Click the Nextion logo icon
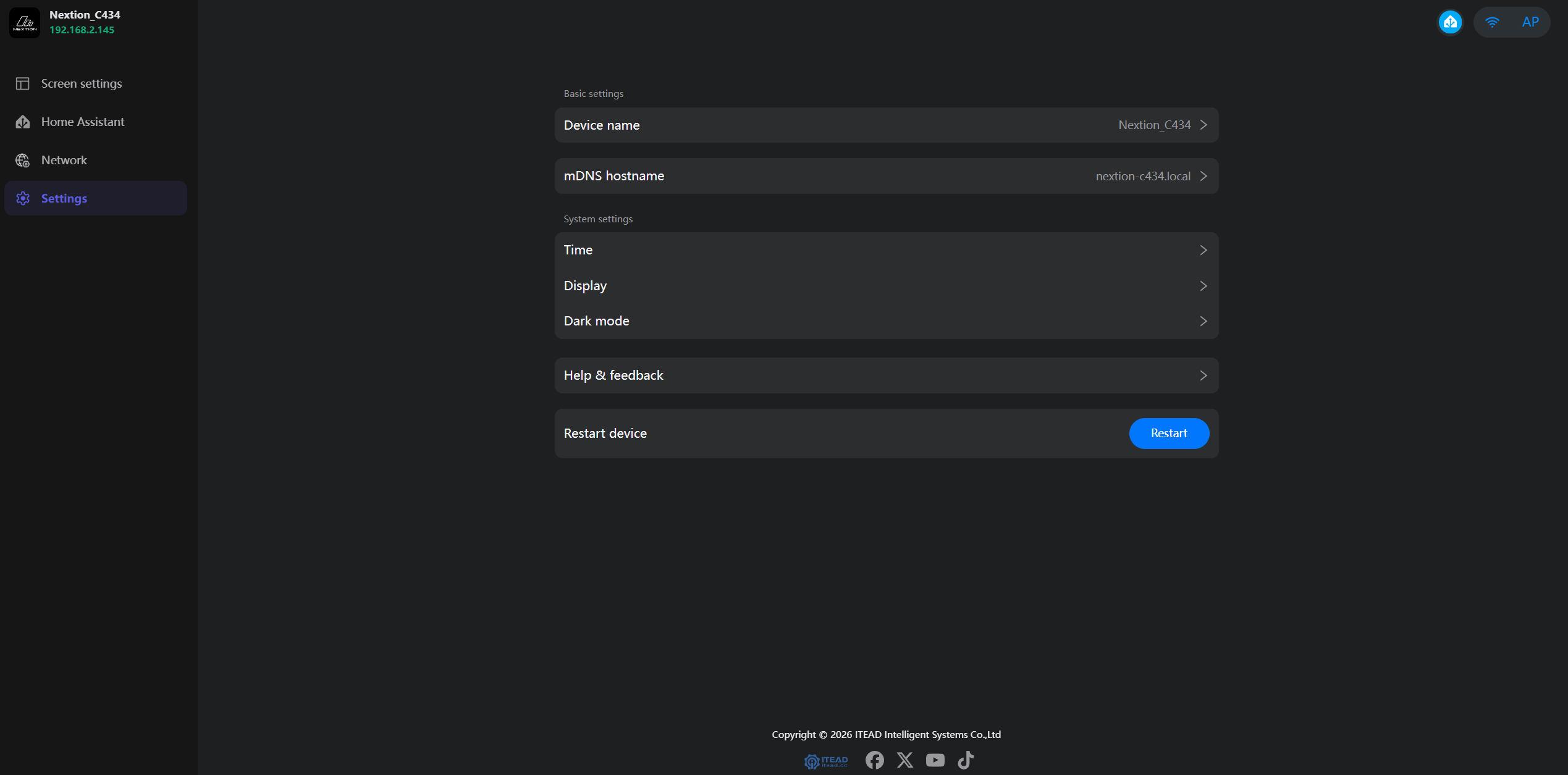This screenshot has width=1568, height=775. click(x=25, y=22)
